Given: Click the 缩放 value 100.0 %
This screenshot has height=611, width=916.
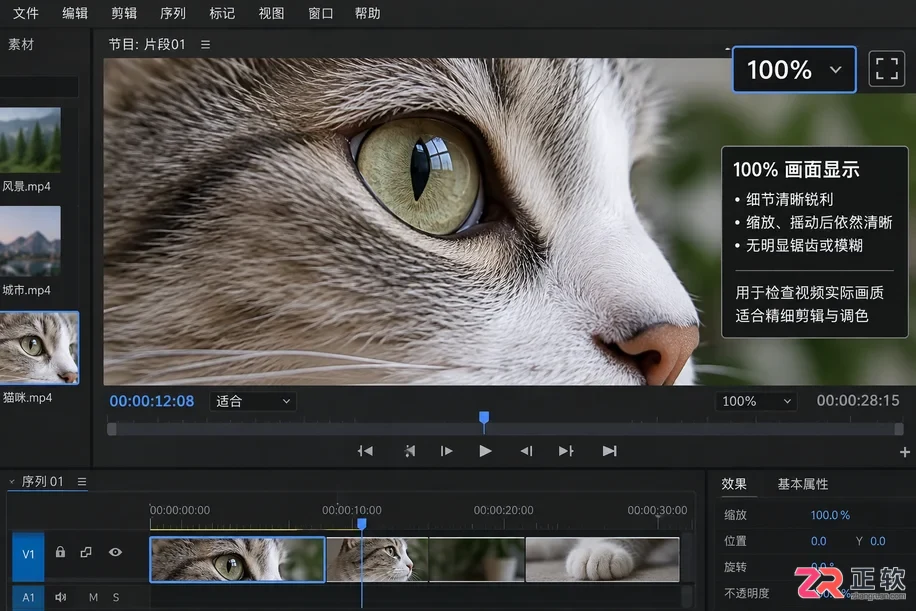Looking at the screenshot, I should pyautogui.click(x=830, y=515).
